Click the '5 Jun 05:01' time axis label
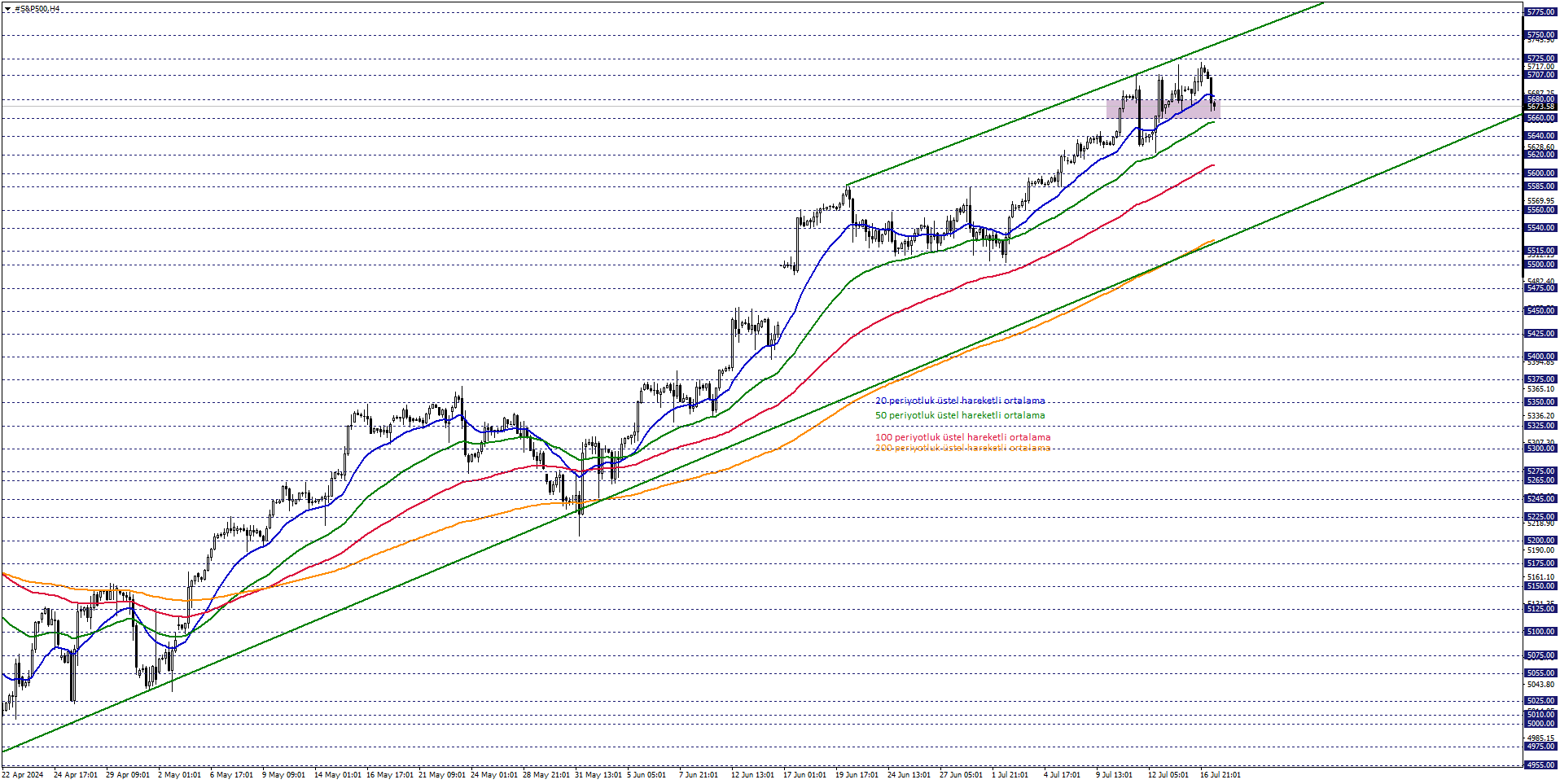1560x784 pixels. tap(647, 775)
